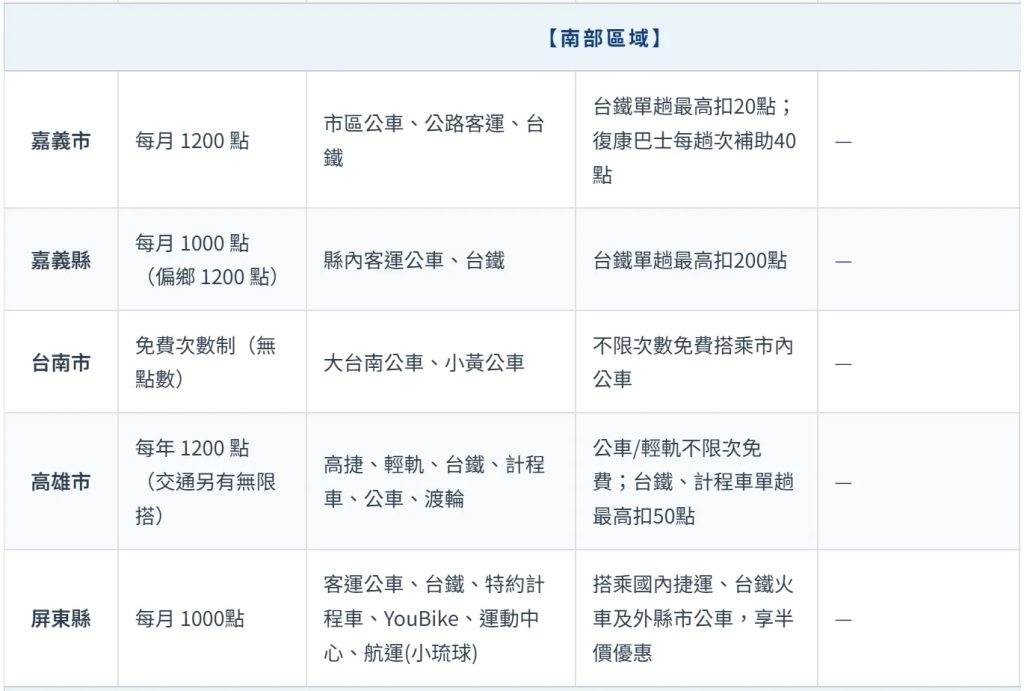Click 台鐵單趟最高扣200點 cell
This screenshot has height=691, width=1024.
tap(690, 260)
